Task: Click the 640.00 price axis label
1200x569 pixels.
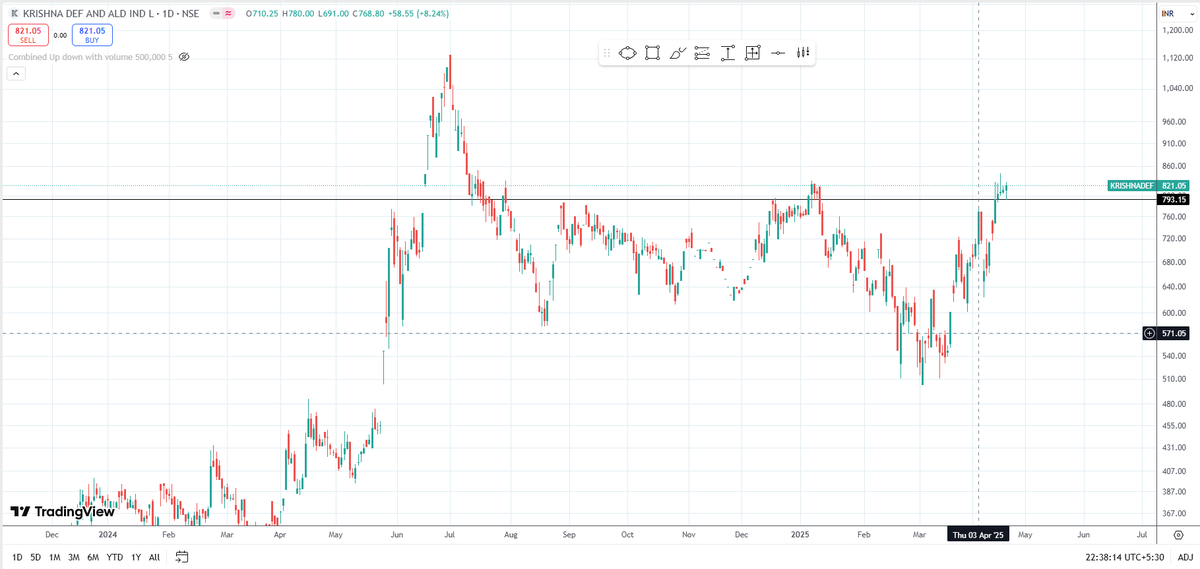Action: coord(1176,287)
